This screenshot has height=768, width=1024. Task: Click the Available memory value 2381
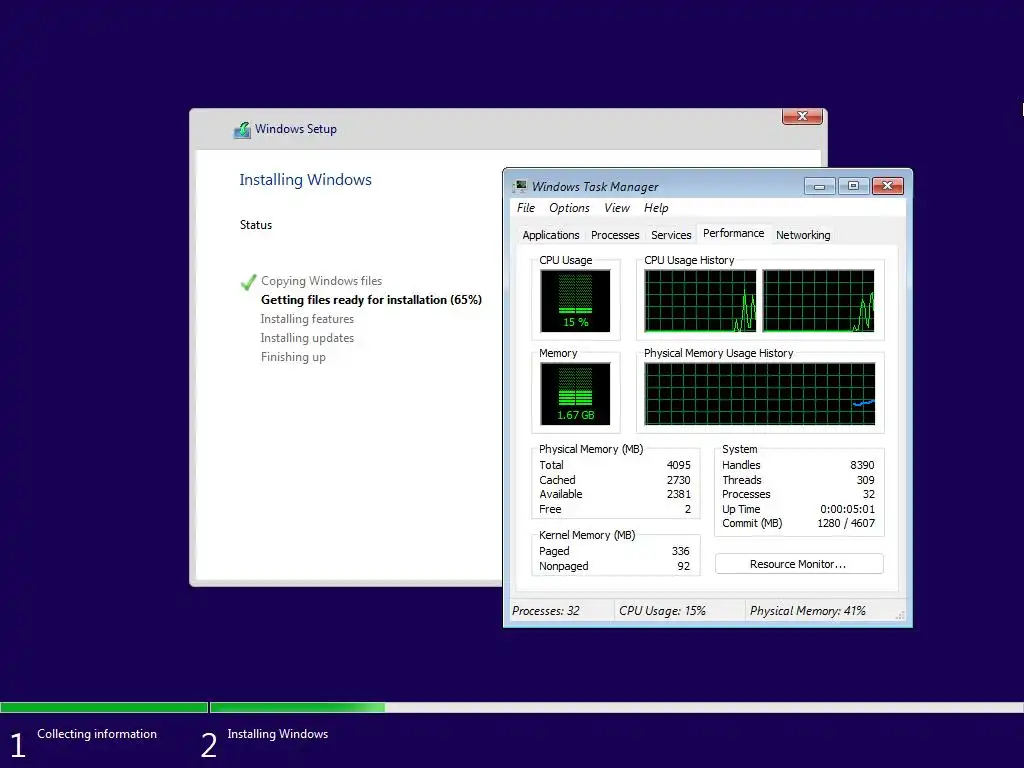[679, 494]
